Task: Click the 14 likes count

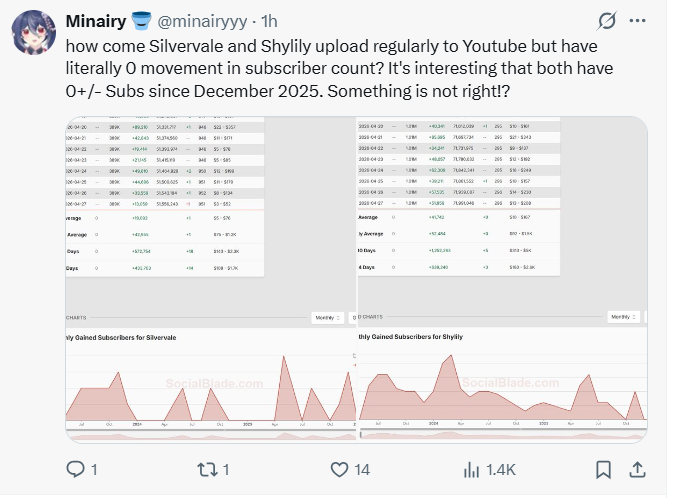Action: 362,469
